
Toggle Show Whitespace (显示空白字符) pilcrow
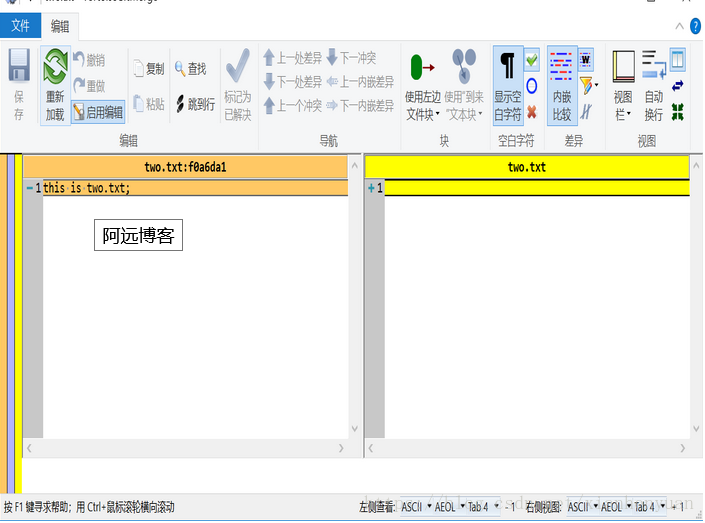click(508, 85)
